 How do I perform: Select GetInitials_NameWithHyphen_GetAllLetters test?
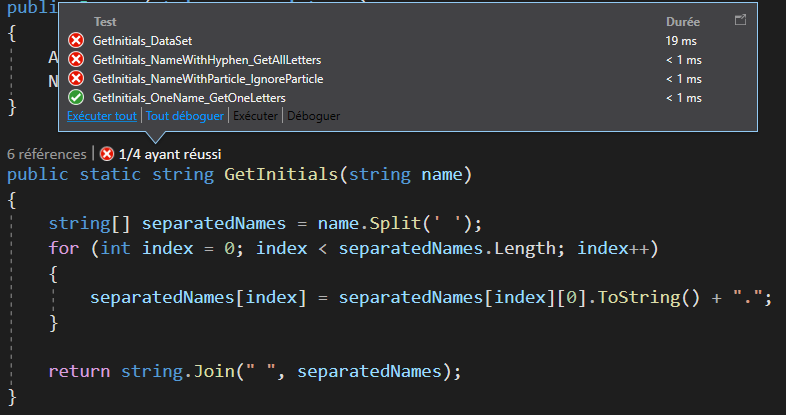pyautogui.click(x=408, y=60)
